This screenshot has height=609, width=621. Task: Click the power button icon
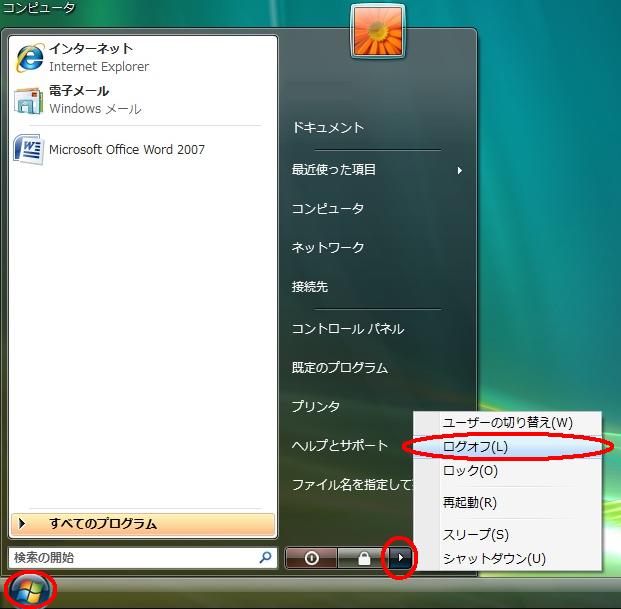311,558
